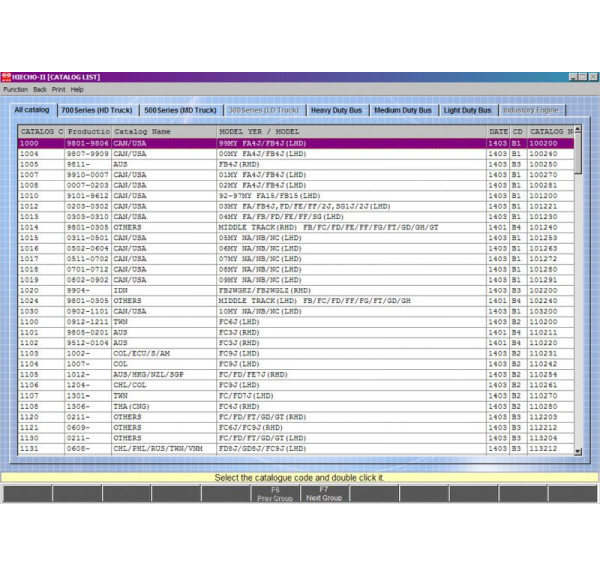The width and height of the screenshot is (600, 576).
Task: Switch to the 700 Series (HD Truck) tab
Action: [96, 110]
